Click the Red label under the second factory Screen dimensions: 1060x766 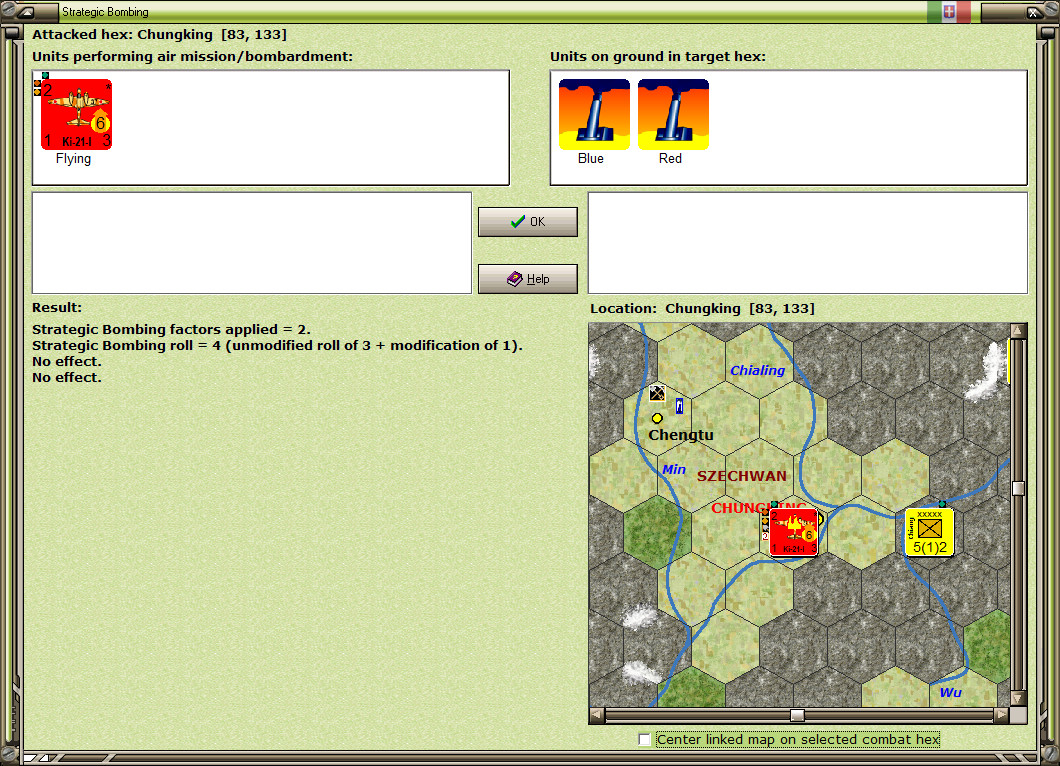pyautogui.click(x=670, y=158)
